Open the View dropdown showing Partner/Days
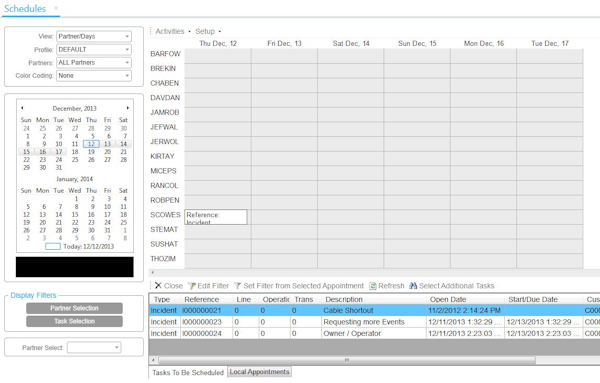Image resolution: width=600 pixels, height=383 pixels. click(x=94, y=36)
